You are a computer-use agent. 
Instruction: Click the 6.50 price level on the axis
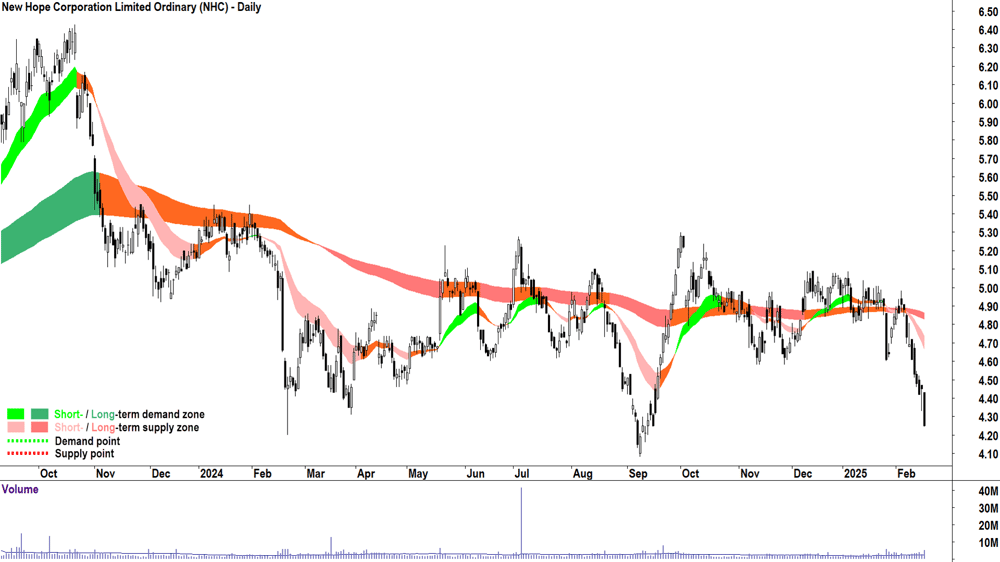click(x=988, y=12)
